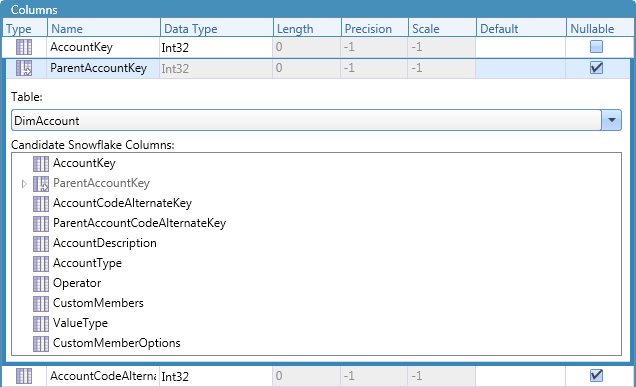636x387 pixels.
Task: Select Operator candidate column
Action: [77, 283]
